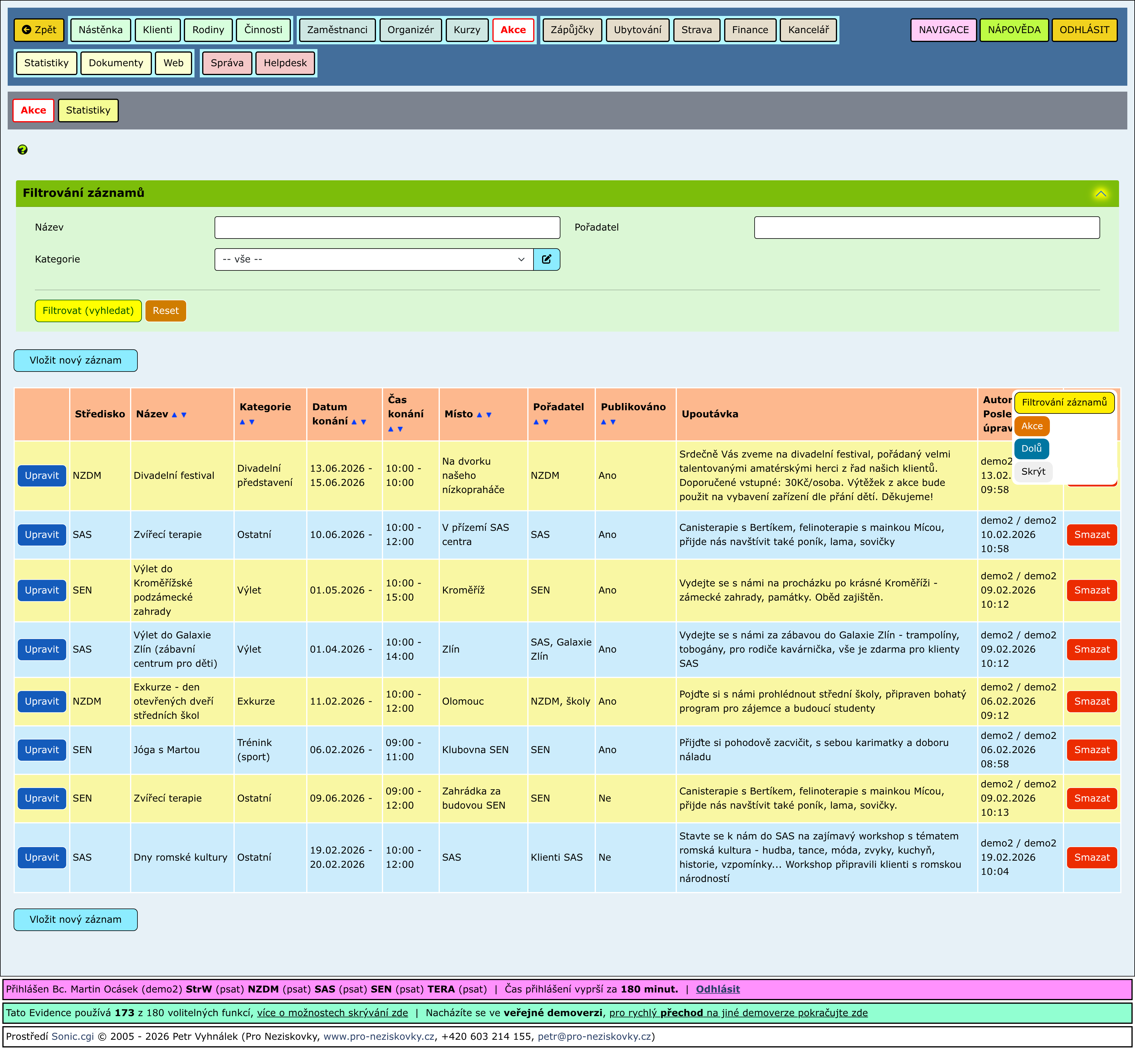Screen dimensions: 1135x1064
Task: Click the Reset filter button
Action: (166, 311)
